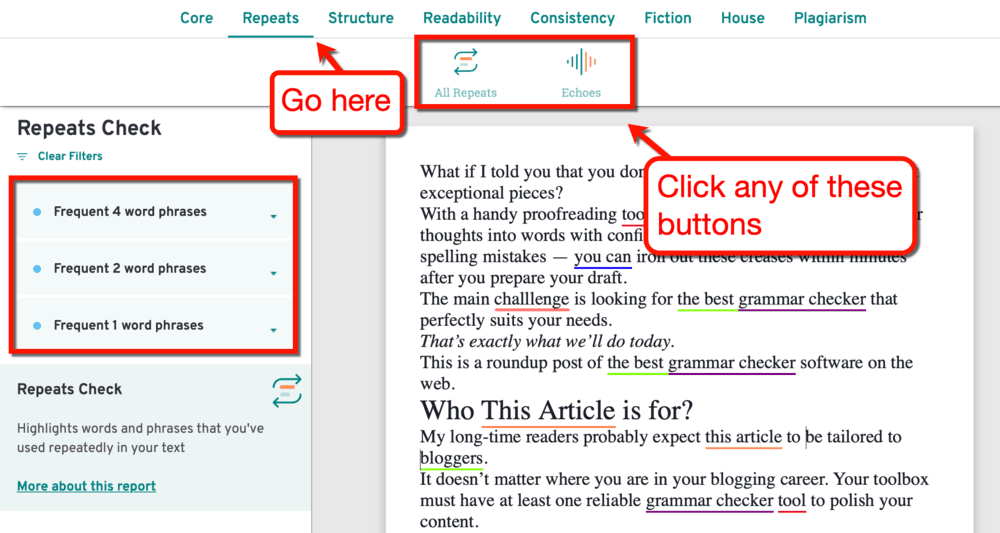
Task: Click the filter icon beside Clear Filters
Action: tap(22, 156)
